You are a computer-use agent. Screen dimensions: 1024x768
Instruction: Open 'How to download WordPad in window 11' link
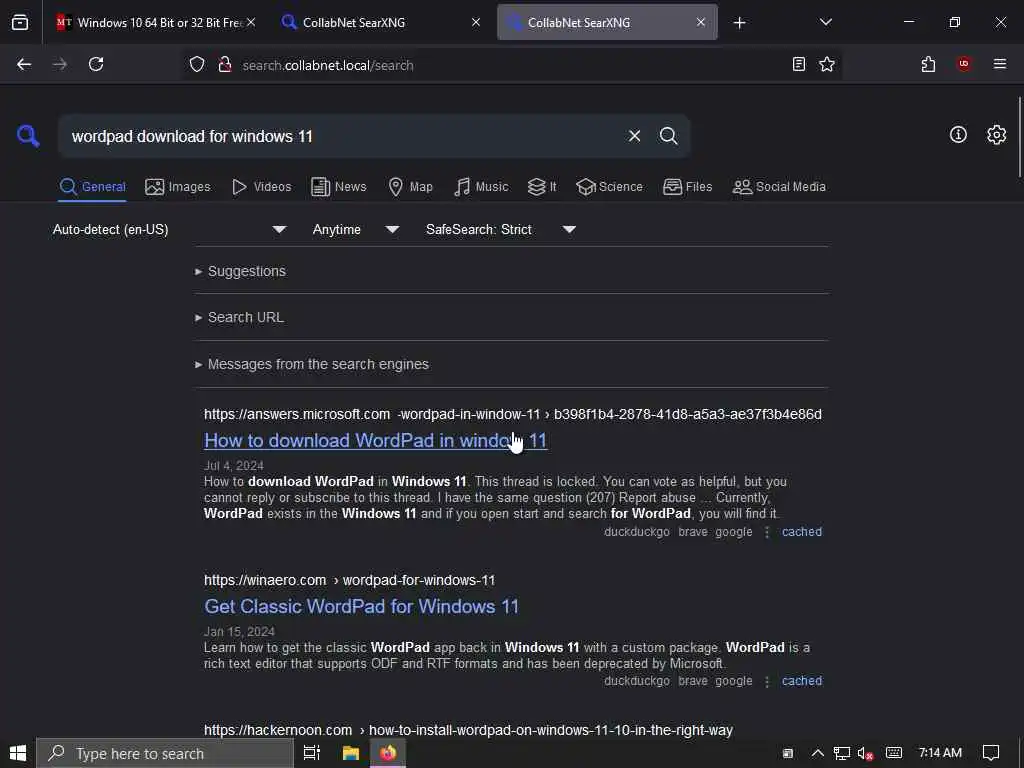[x=376, y=441]
